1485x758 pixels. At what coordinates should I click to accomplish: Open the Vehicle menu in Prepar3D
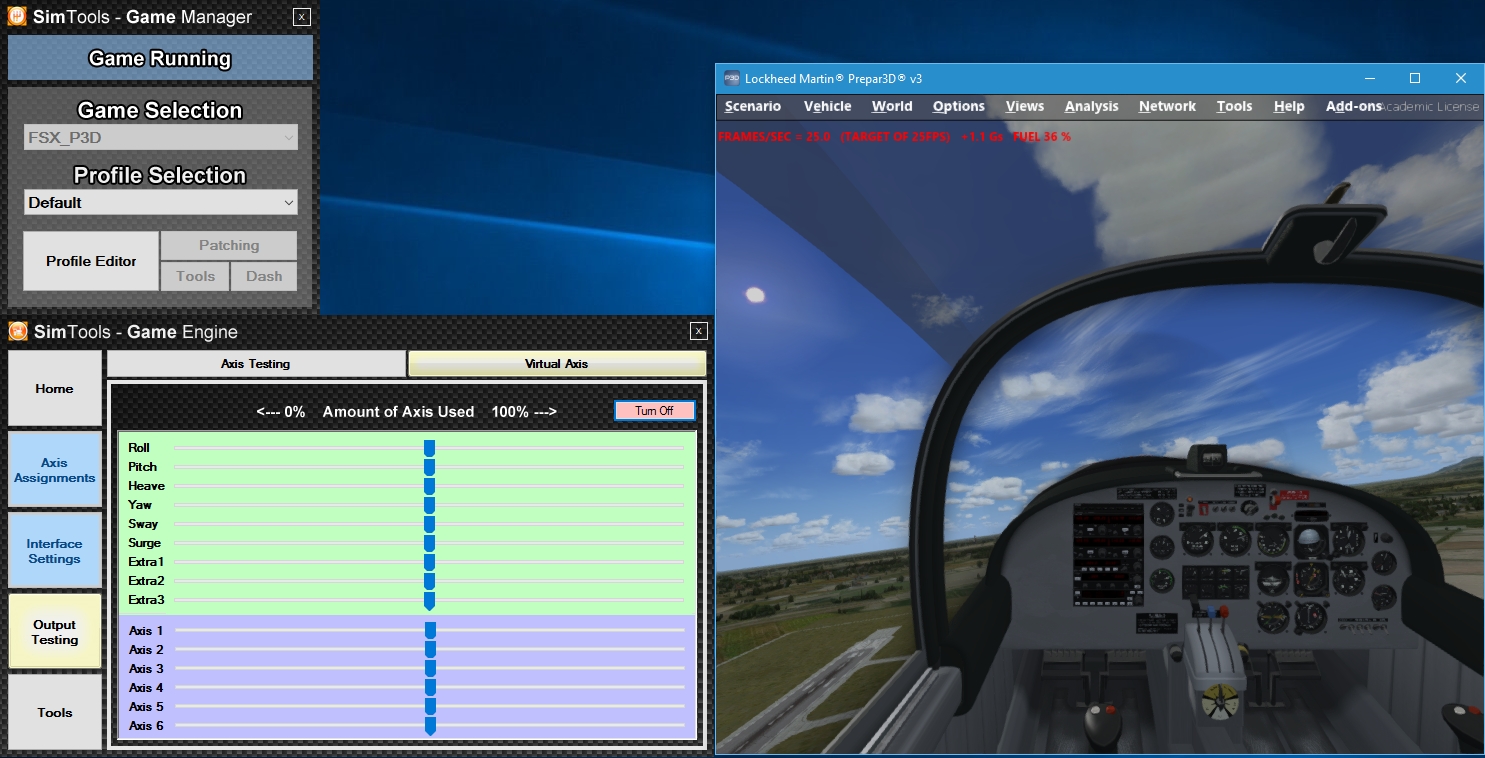coord(828,106)
